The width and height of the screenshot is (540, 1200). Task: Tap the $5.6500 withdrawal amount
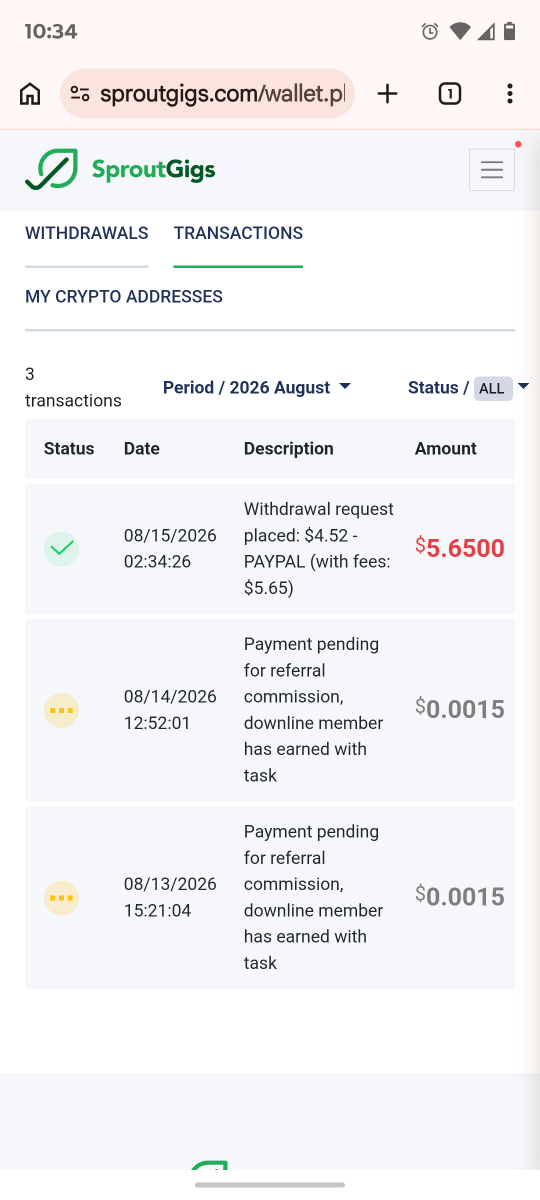460,548
